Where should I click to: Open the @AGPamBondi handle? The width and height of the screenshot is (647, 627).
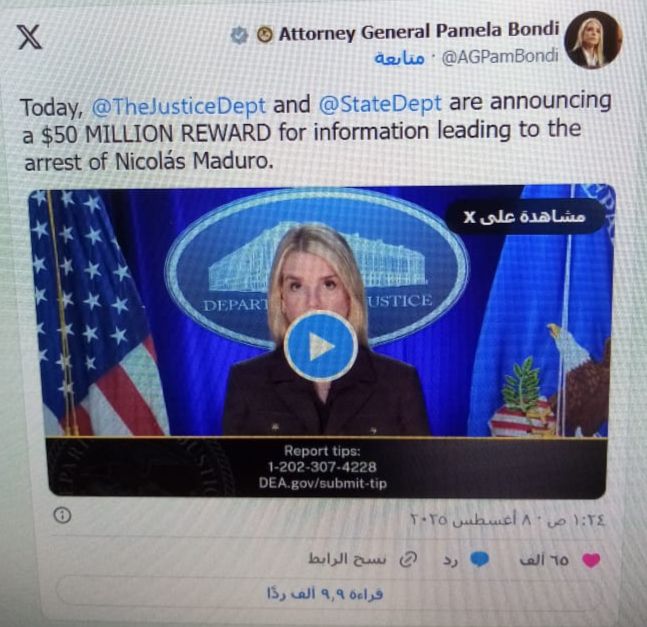500,57
